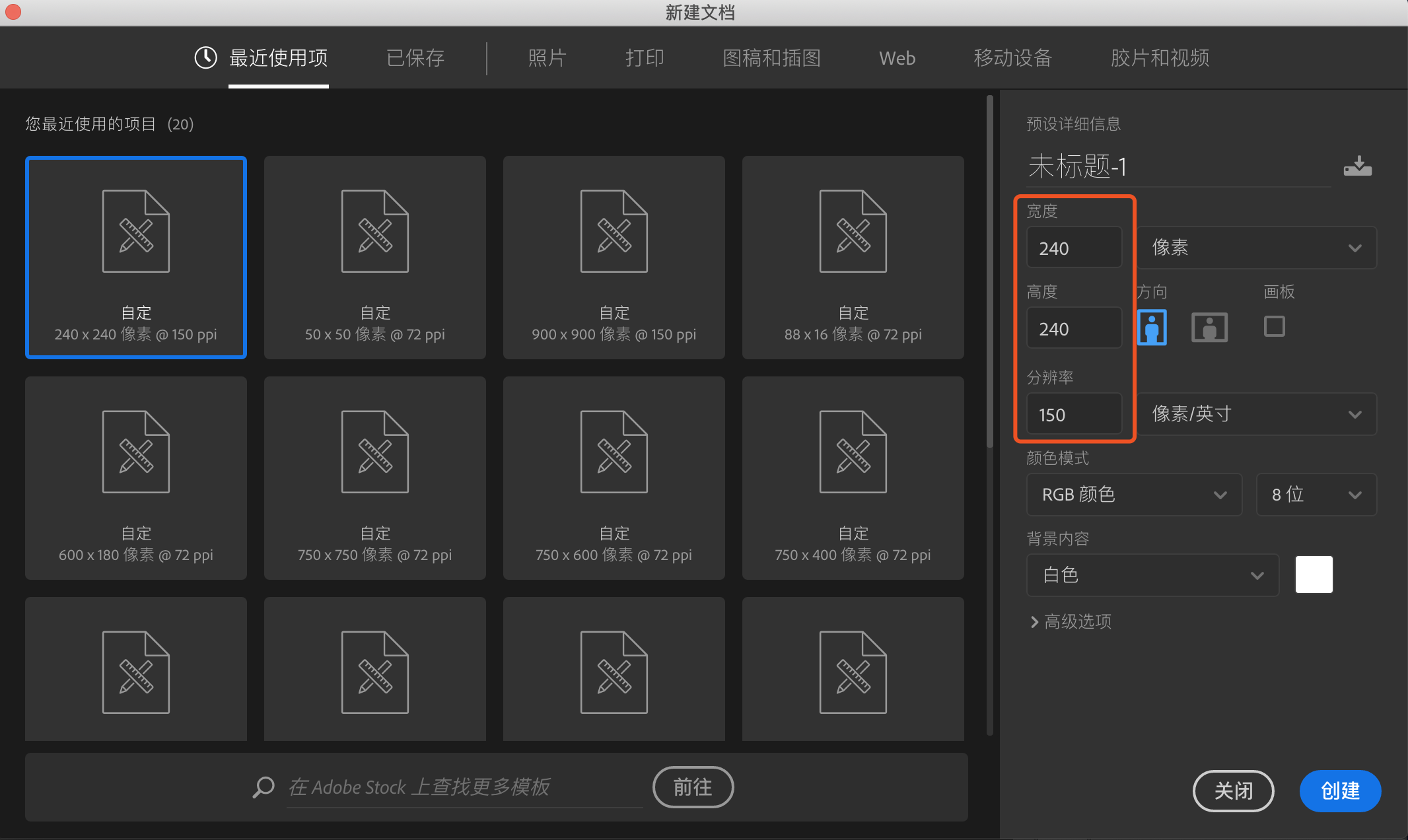This screenshot has height=840, width=1408.
Task: Pick the 88 x 16 像素 preset icon
Action: [853, 232]
